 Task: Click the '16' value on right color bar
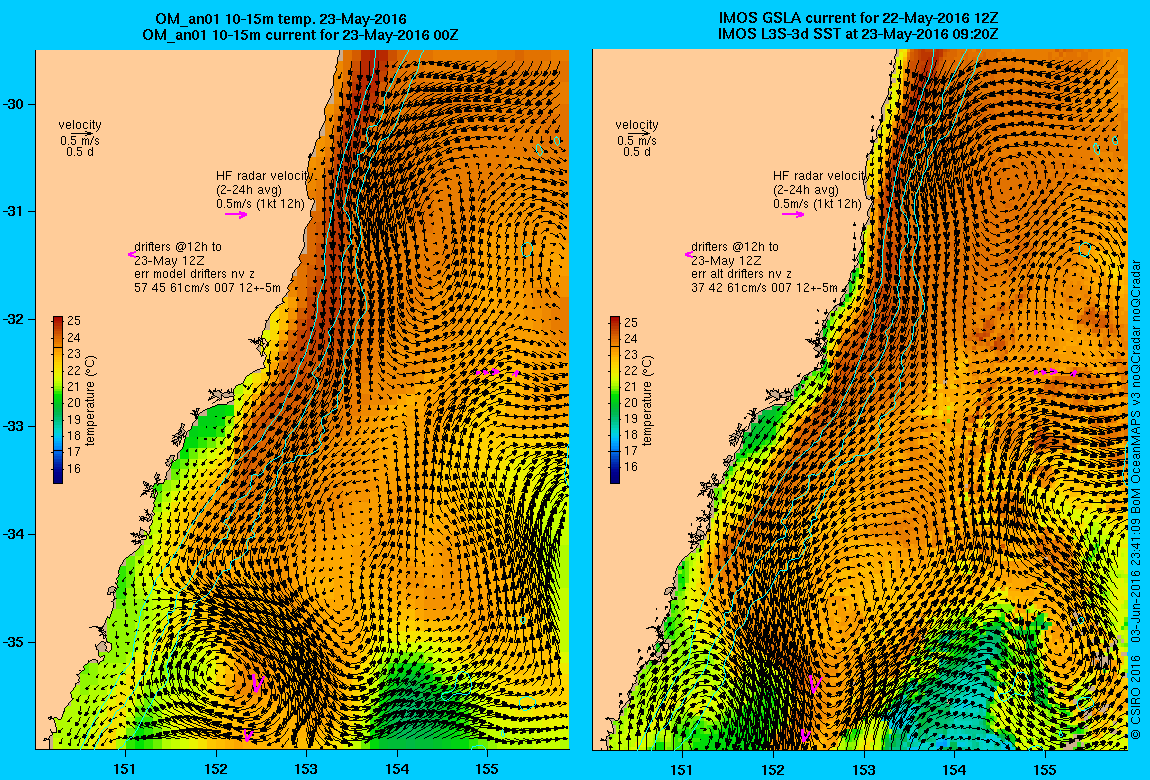tap(631, 467)
